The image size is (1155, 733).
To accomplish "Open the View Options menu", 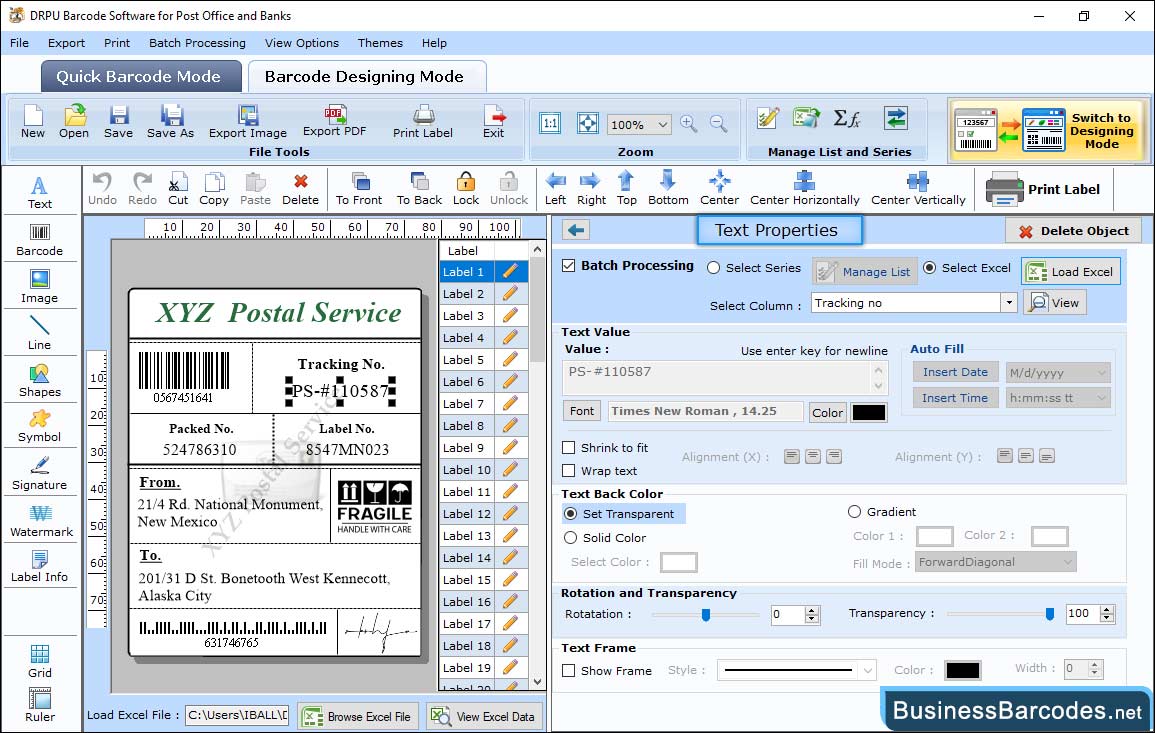I will click(x=302, y=43).
